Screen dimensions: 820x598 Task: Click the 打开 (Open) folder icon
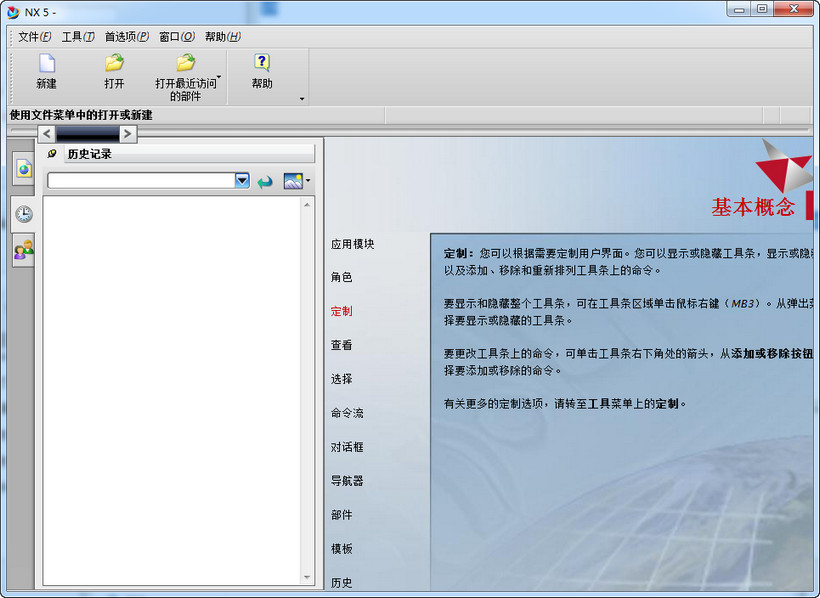click(114, 64)
